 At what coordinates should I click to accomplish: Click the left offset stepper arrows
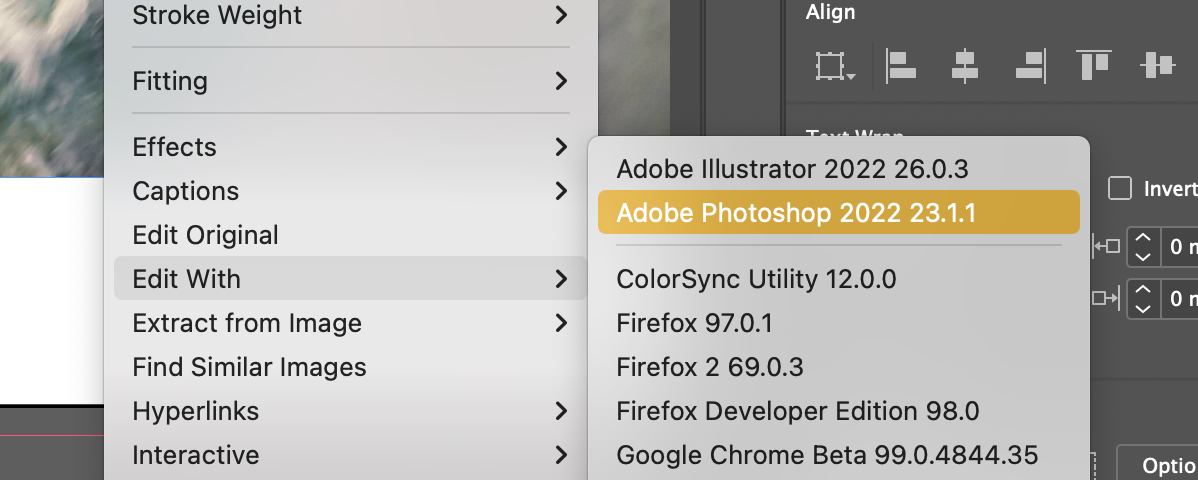pyautogui.click(x=1143, y=247)
